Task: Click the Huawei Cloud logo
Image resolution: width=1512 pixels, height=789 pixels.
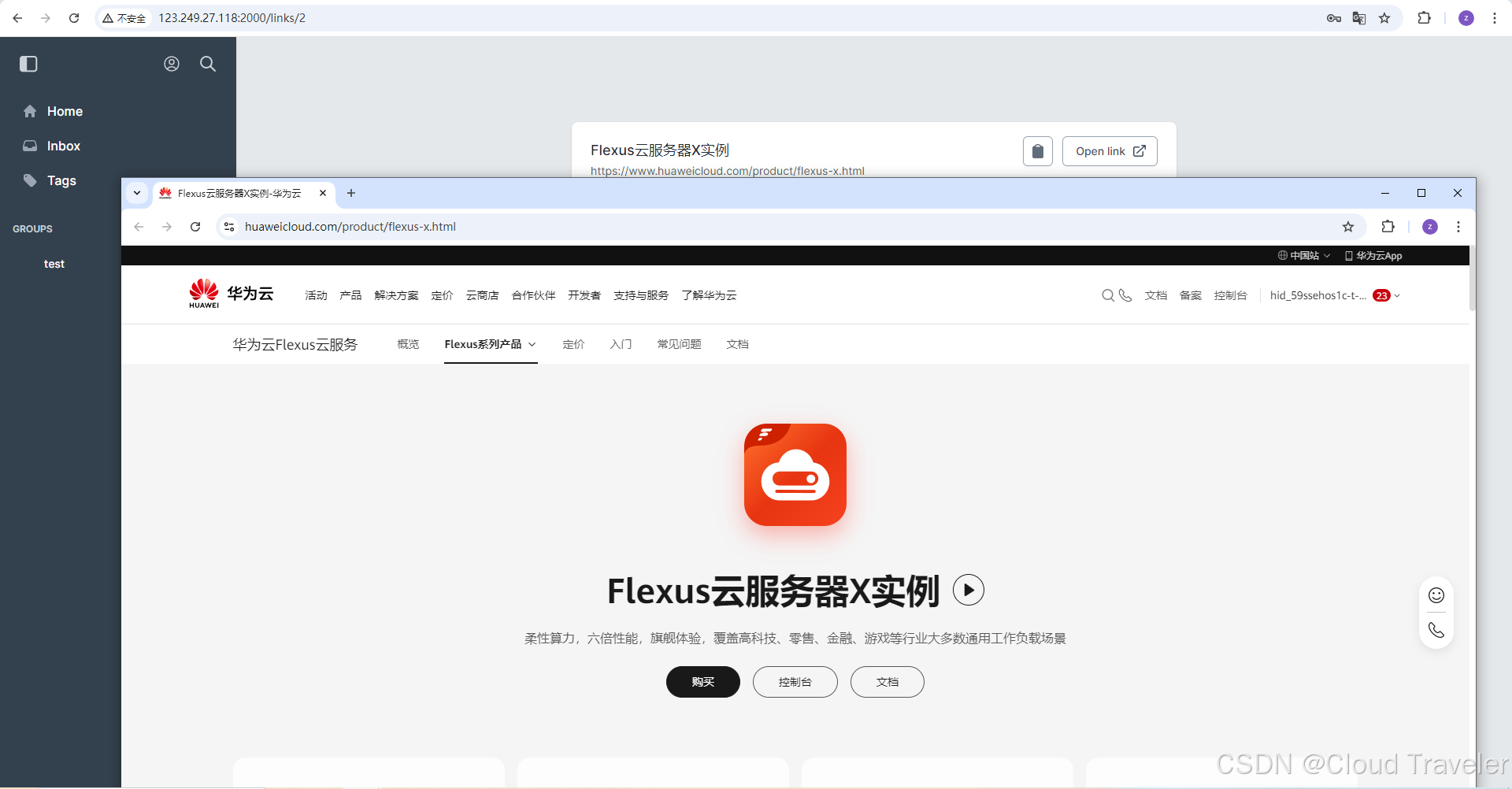Action: [x=231, y=294]
